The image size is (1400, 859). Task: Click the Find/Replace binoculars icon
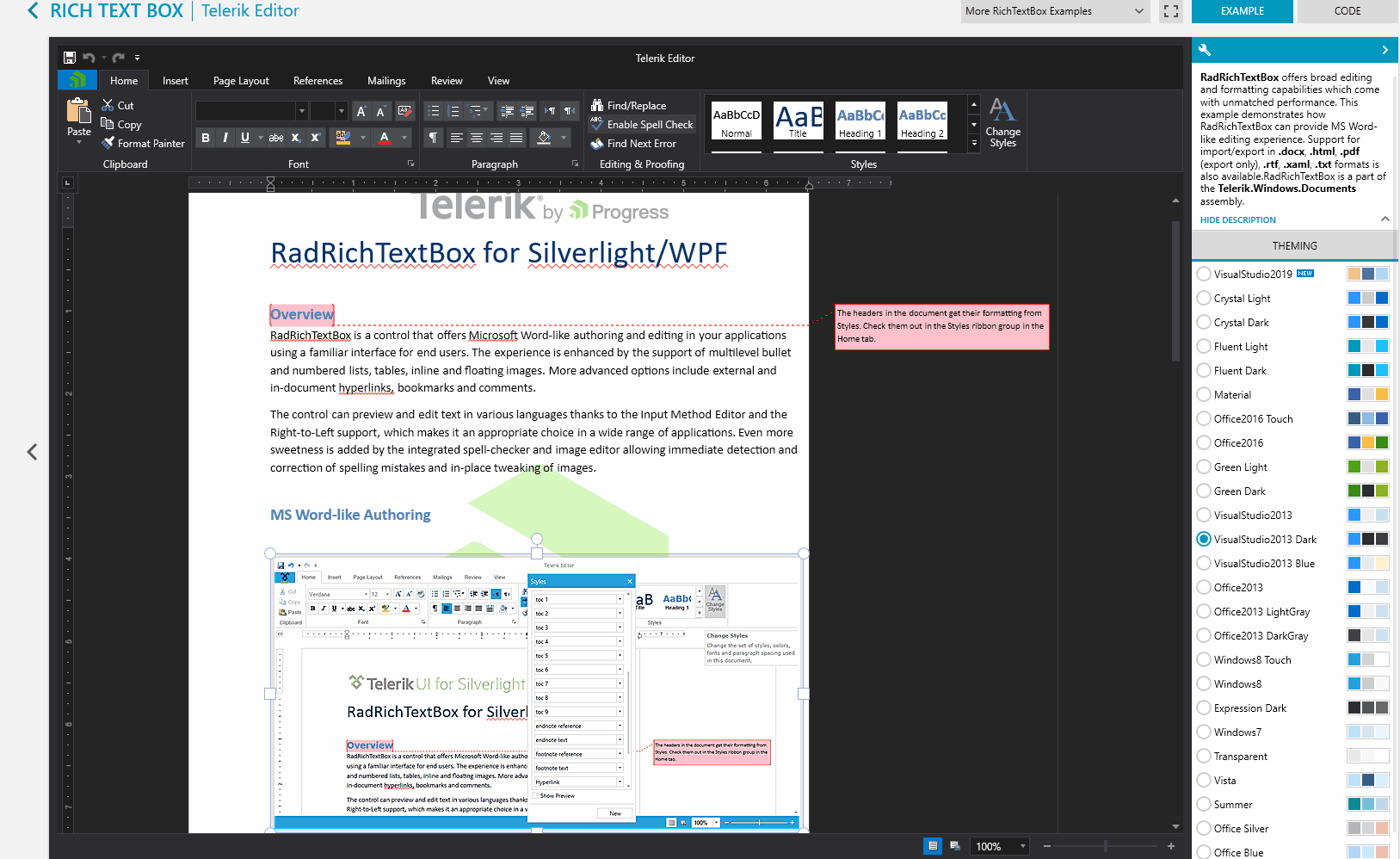[597, 105]
